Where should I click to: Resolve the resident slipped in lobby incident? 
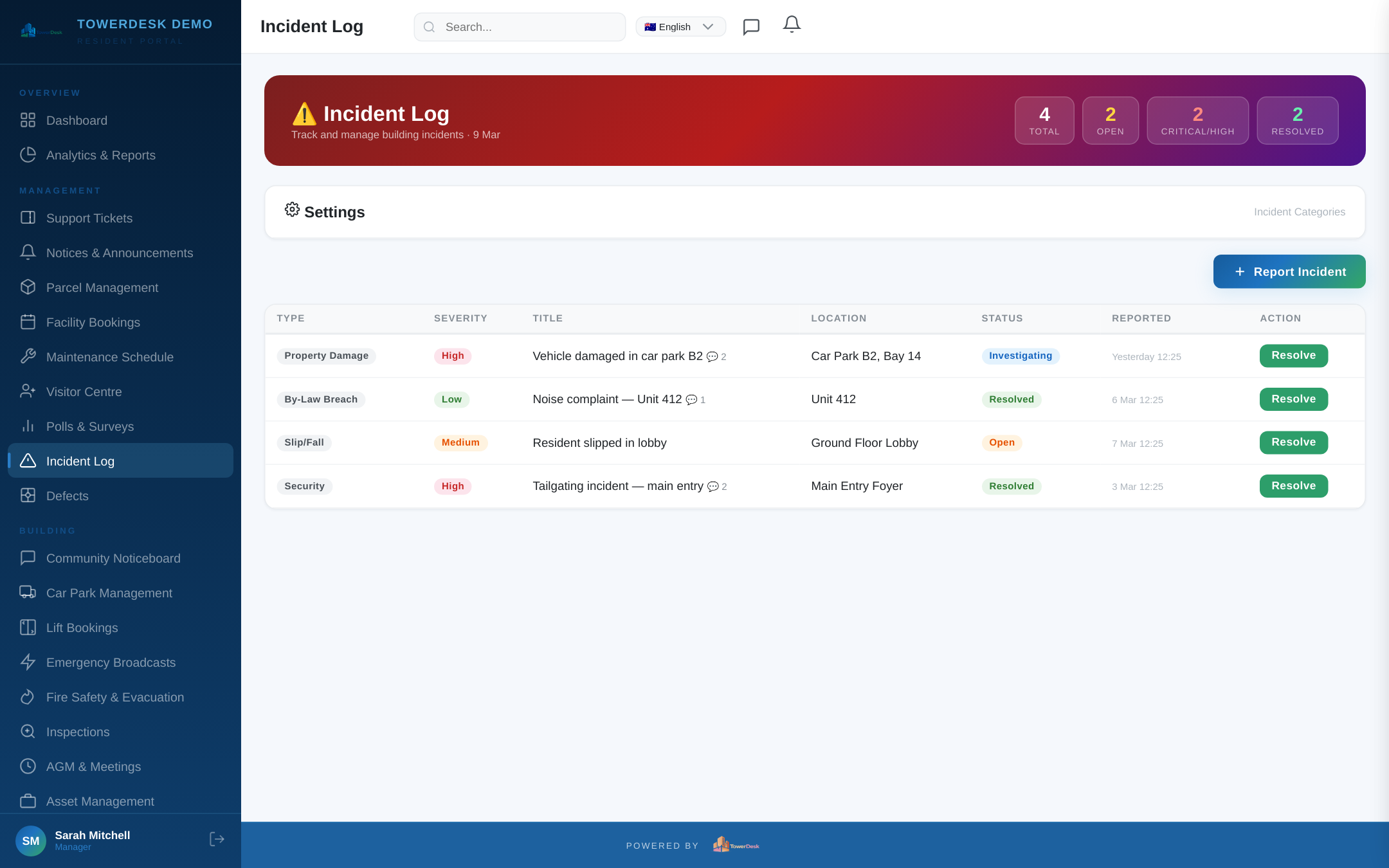pos(1293,442)
